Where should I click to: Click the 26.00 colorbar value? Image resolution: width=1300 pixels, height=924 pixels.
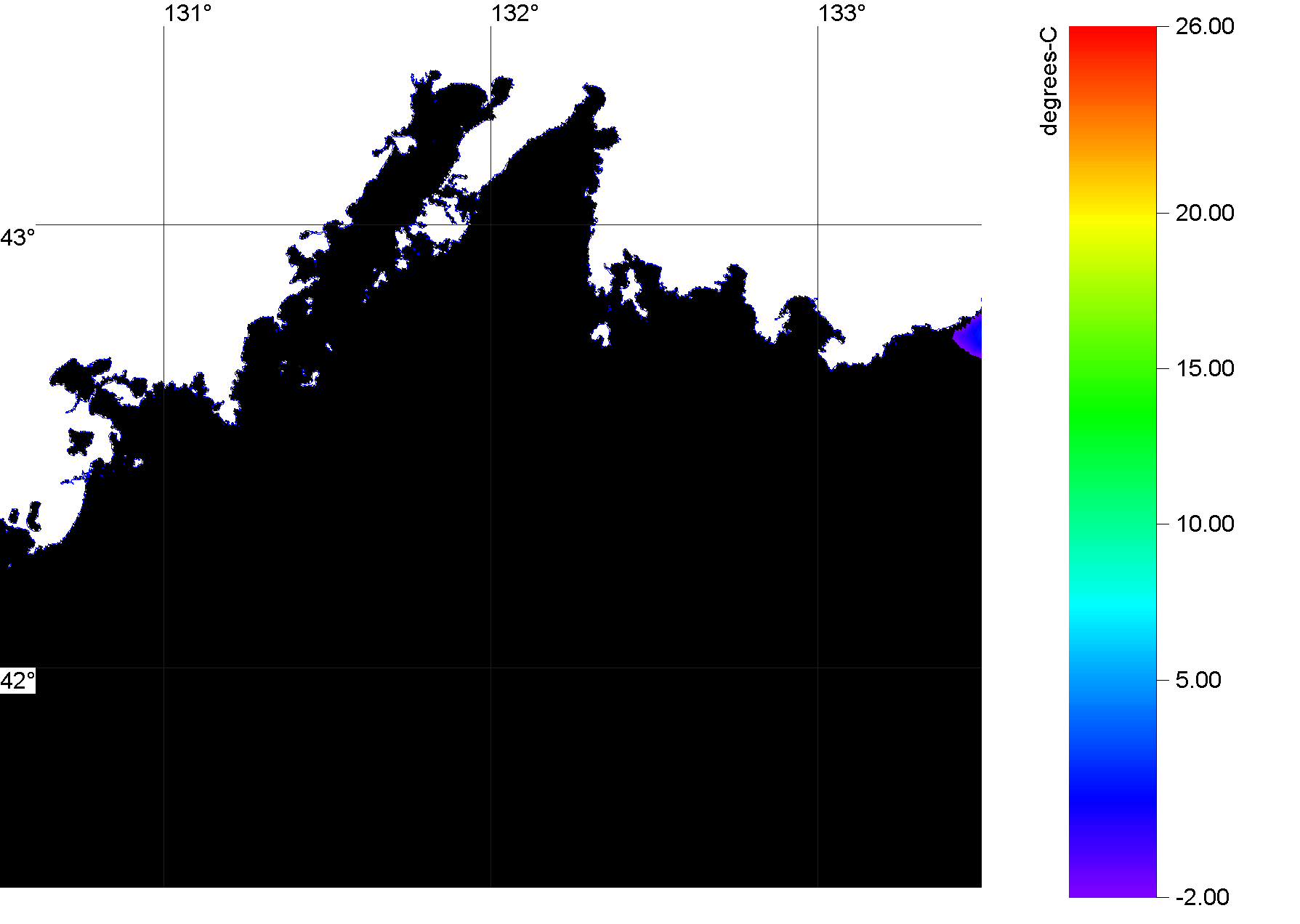1205,26
